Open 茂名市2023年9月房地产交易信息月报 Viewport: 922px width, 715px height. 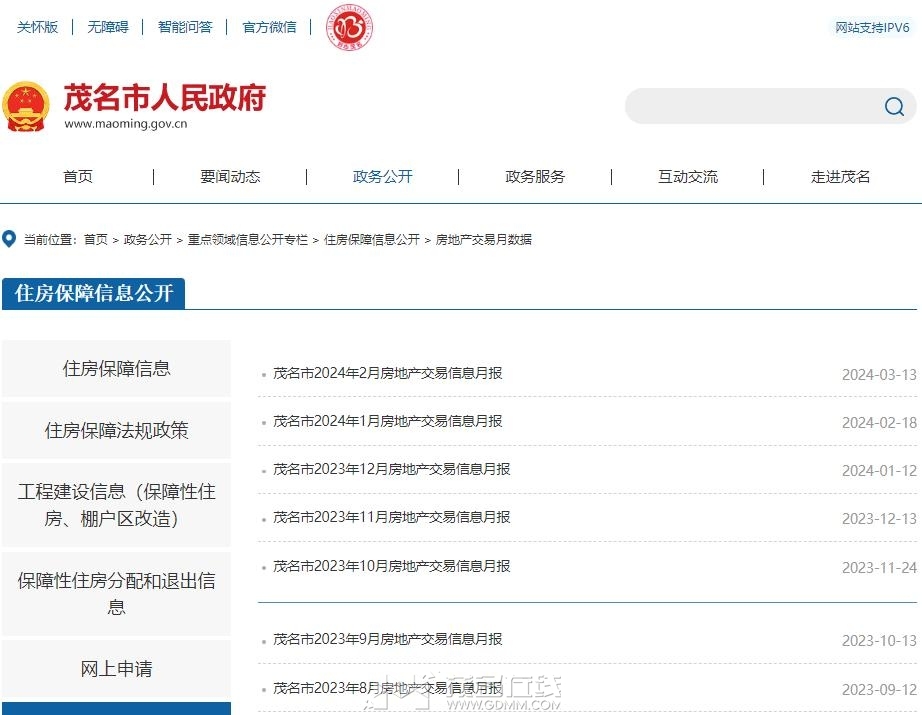(387, 639)
